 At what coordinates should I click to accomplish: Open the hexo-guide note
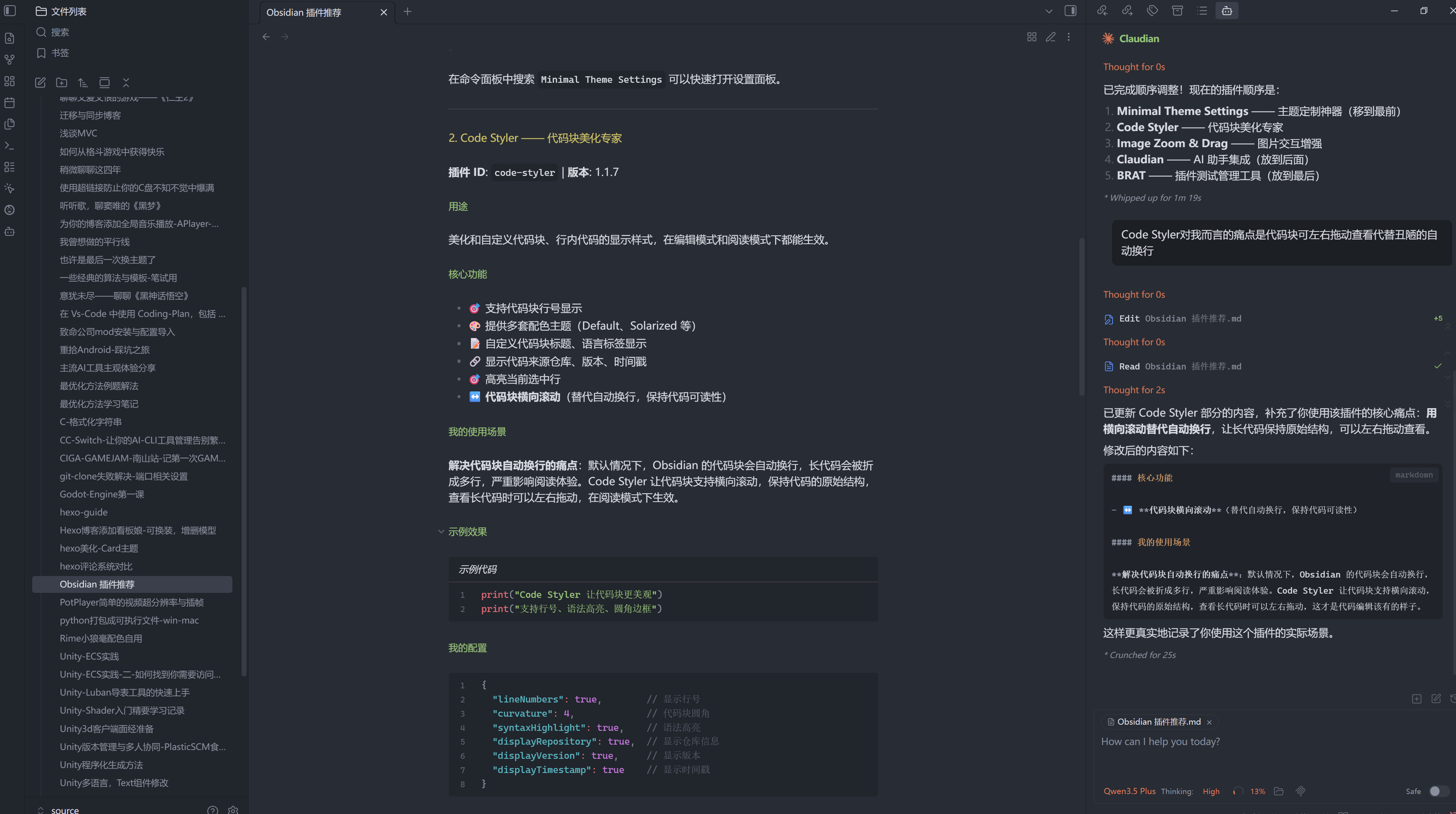tap(84, 512)
